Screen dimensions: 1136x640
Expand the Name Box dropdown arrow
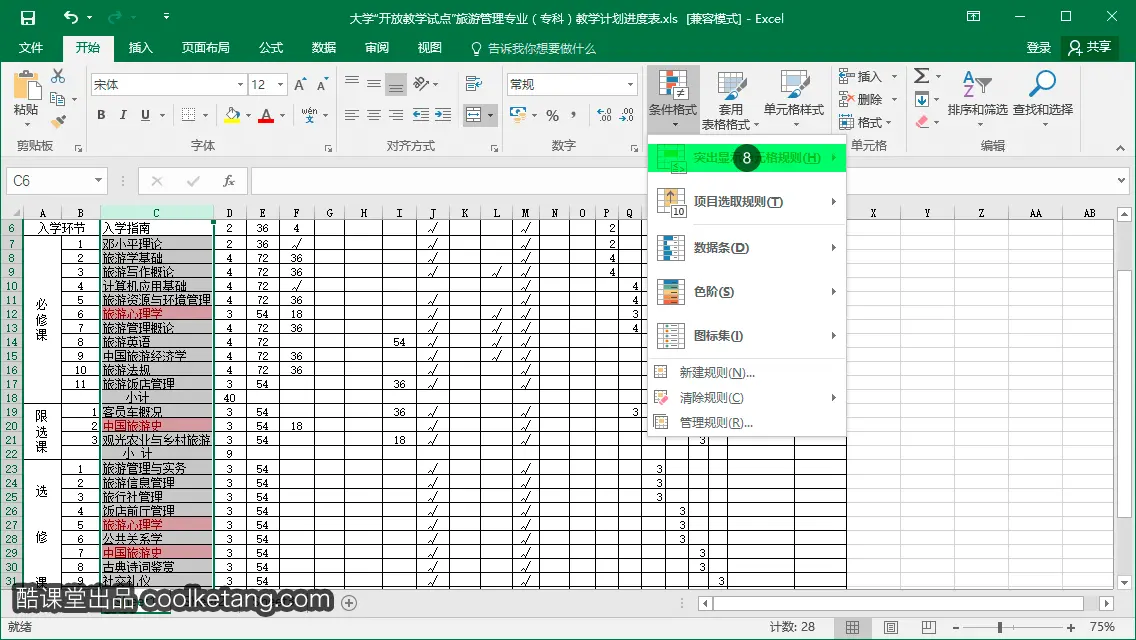98,180
